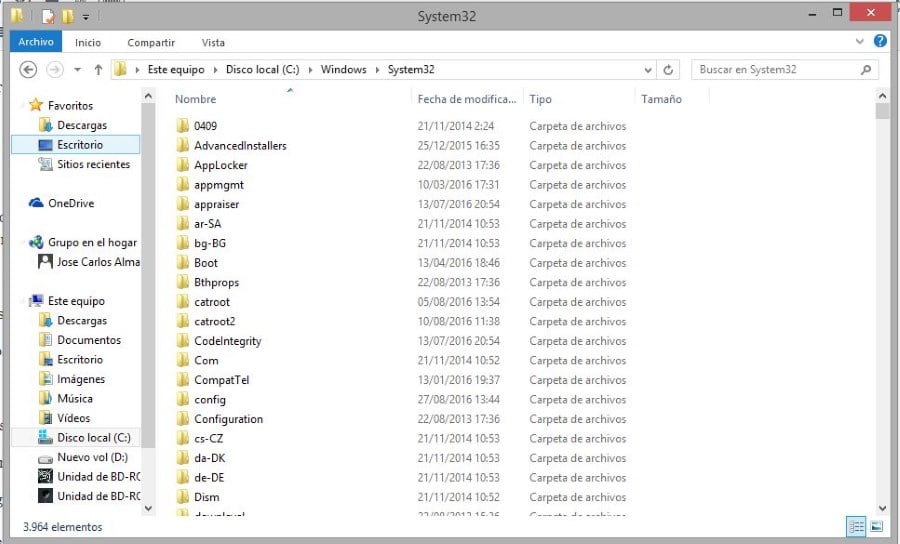Select Disco local (C:) in sidebar
900x544 pixels.
[x=93, y=438]
